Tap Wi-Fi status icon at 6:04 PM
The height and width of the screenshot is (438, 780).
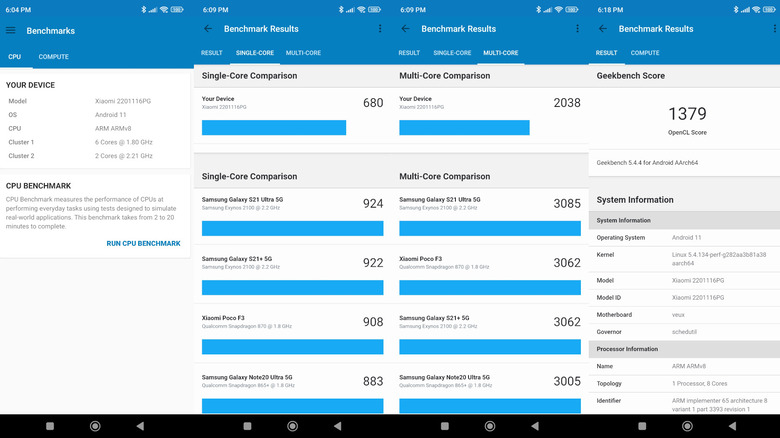click(164, 9)
